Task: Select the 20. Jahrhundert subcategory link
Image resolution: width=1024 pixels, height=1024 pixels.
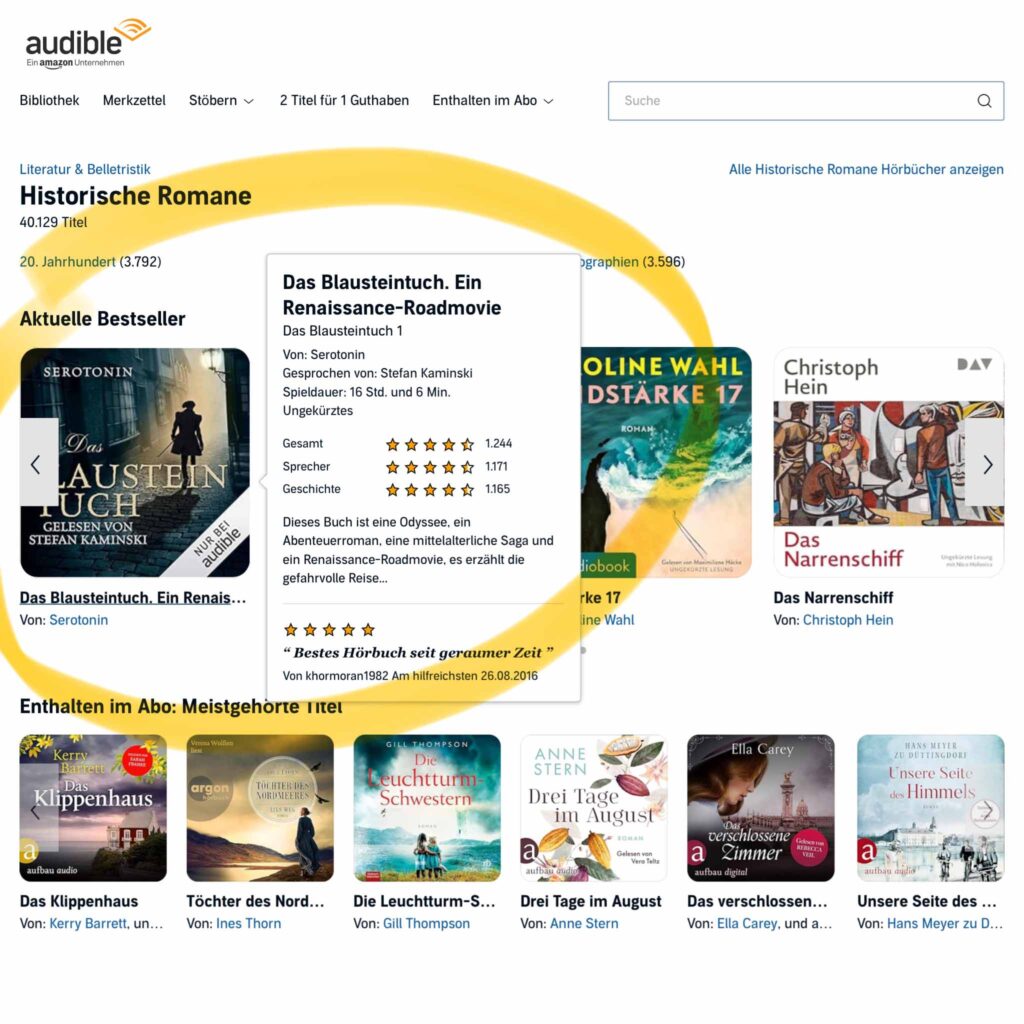Action: 67,262
